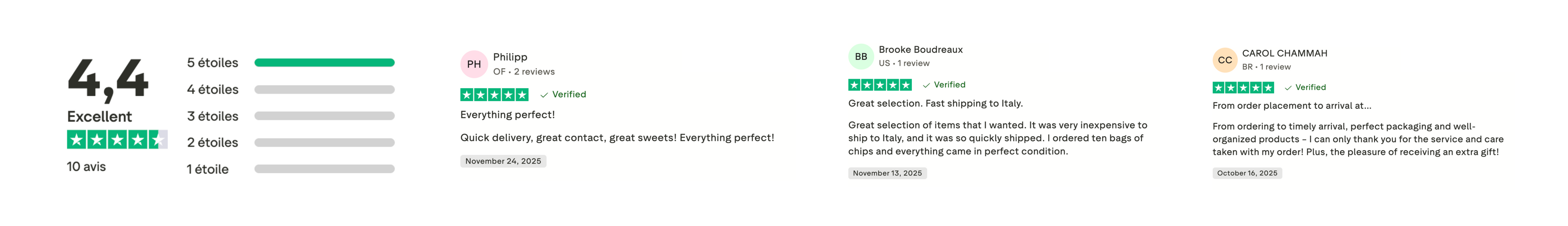This screenshot has width=1568, height=226.
Task: Open Philipp's reviewer profile name
Action: click(x=510, y=57)
